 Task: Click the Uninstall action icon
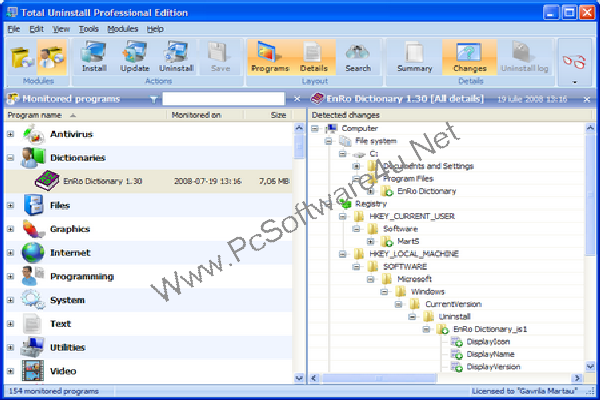176,57
